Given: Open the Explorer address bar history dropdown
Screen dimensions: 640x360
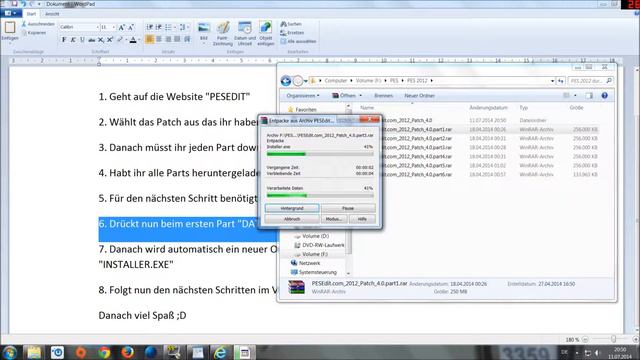Looking at the screenshot, I should click(552, 81).
